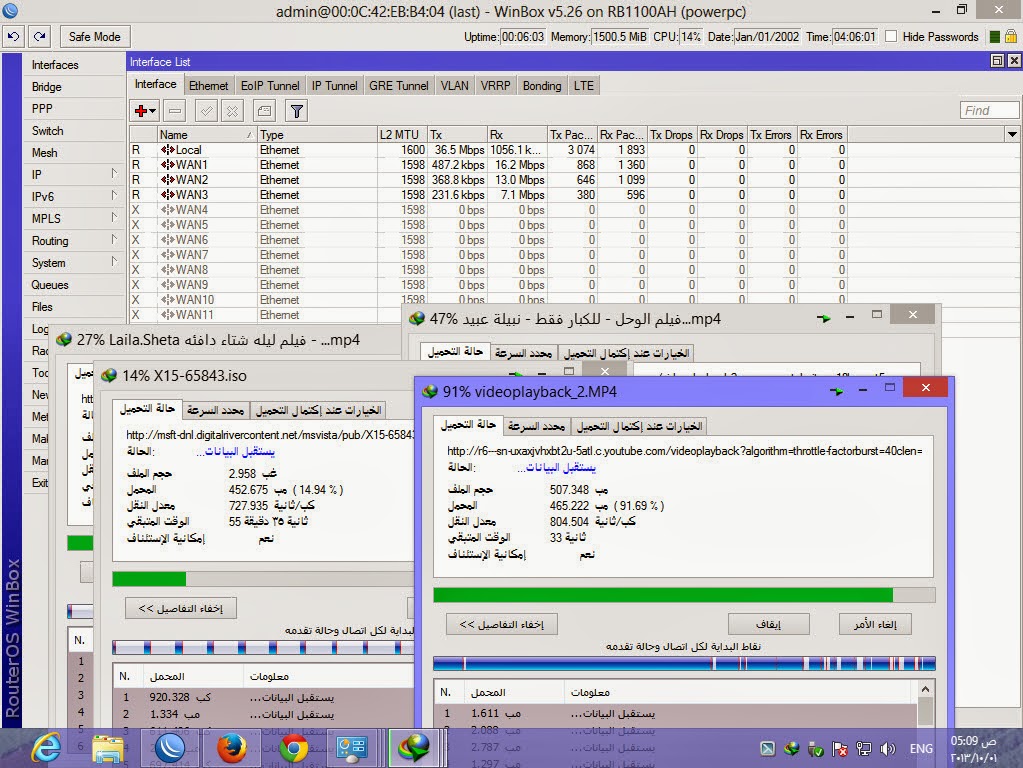The height and width of the screenshot is (768, 1023).
Task: Click the WinBox redo arrow icon
Action: pyautogui.click(x=40, y=37)
